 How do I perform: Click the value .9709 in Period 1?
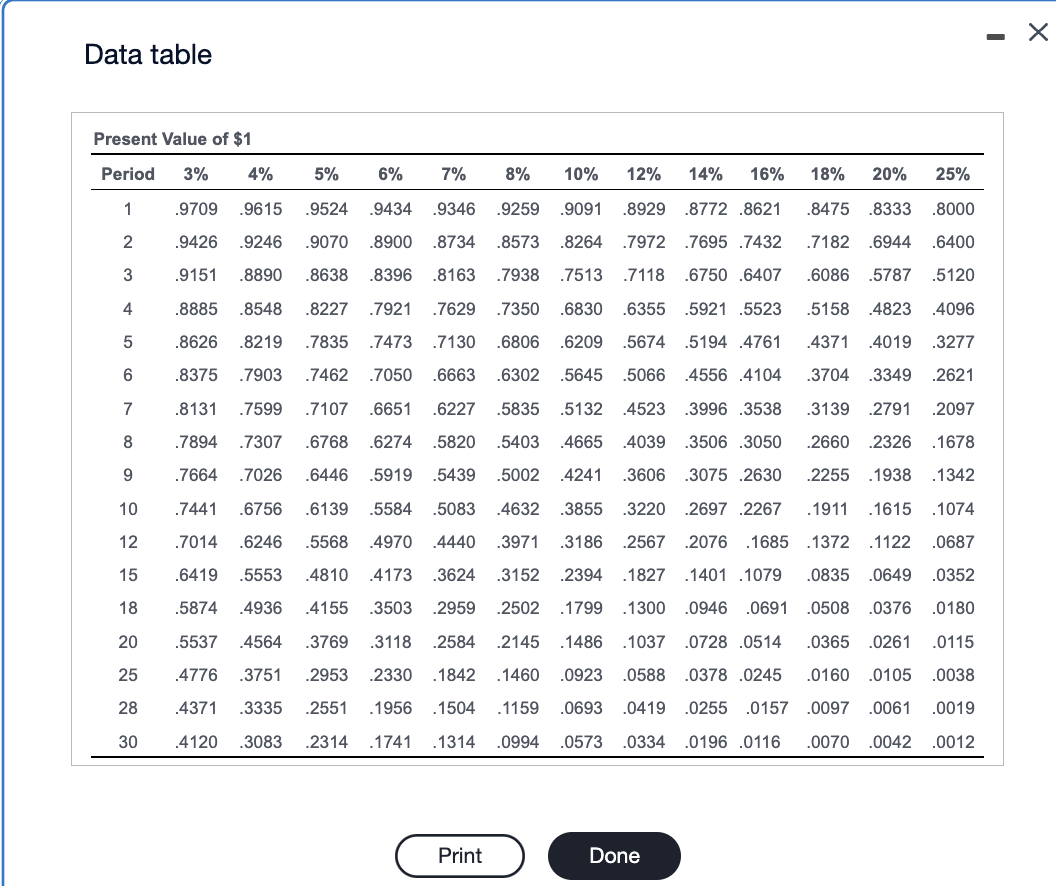[x=196, y=208]
